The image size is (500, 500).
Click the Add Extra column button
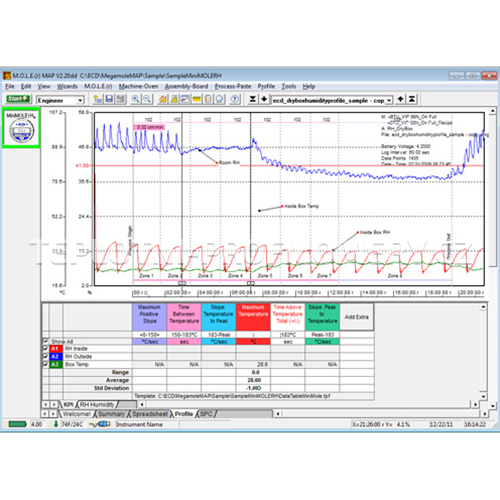click(x=357, y=317)
